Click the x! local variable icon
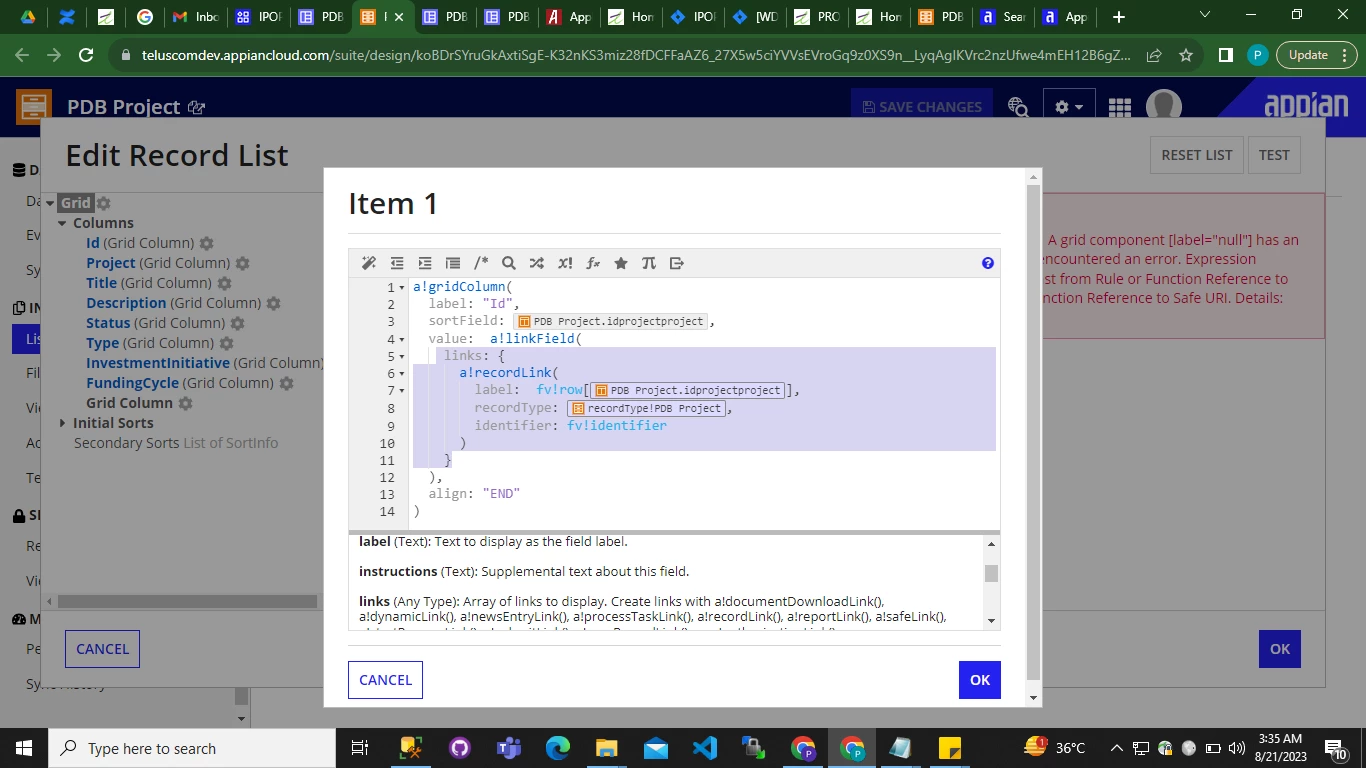1366x768 pixels. (x=565, y=263)
